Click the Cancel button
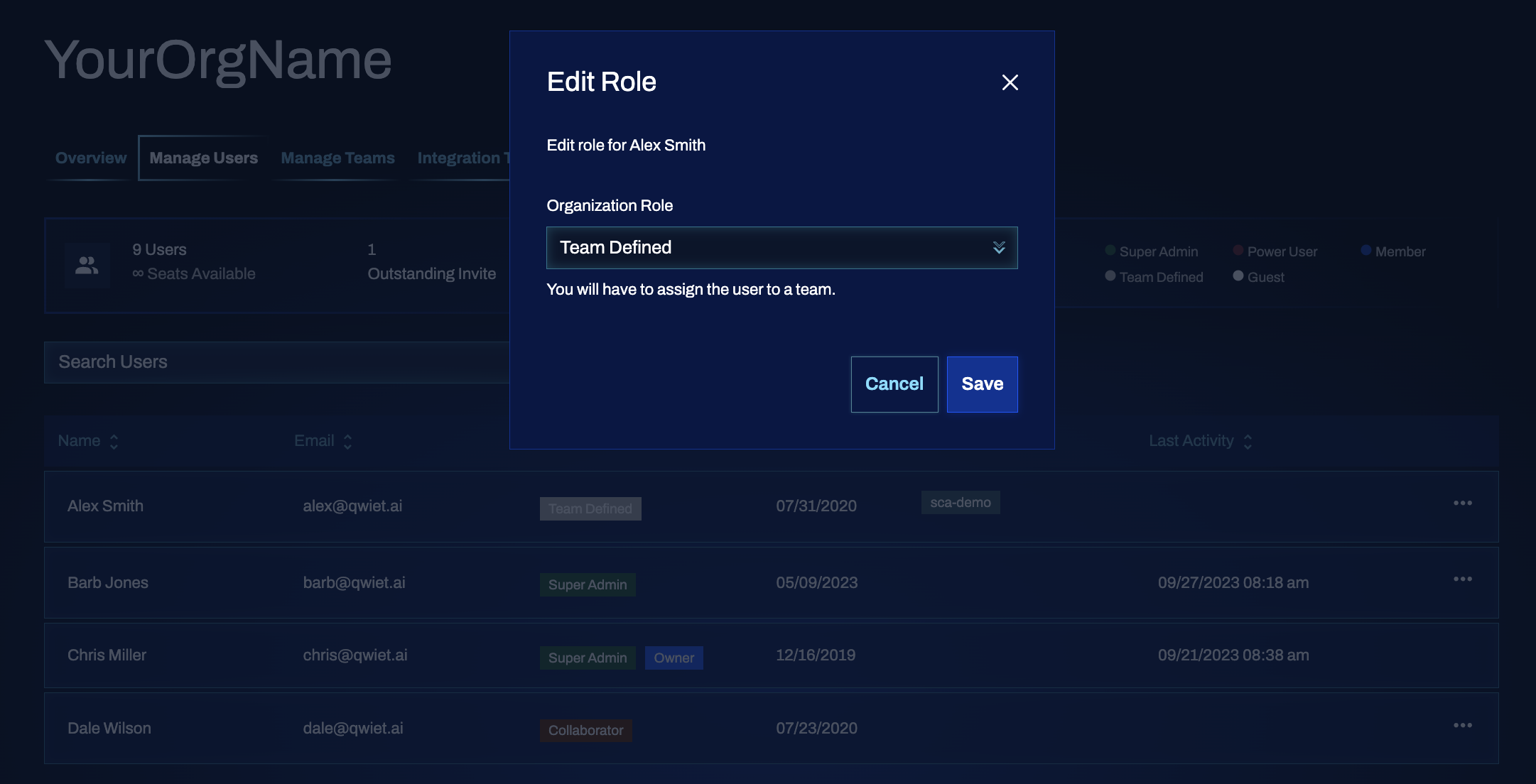Image resolution: width=1536 pixels, height=784 pixels. [894, 384]
